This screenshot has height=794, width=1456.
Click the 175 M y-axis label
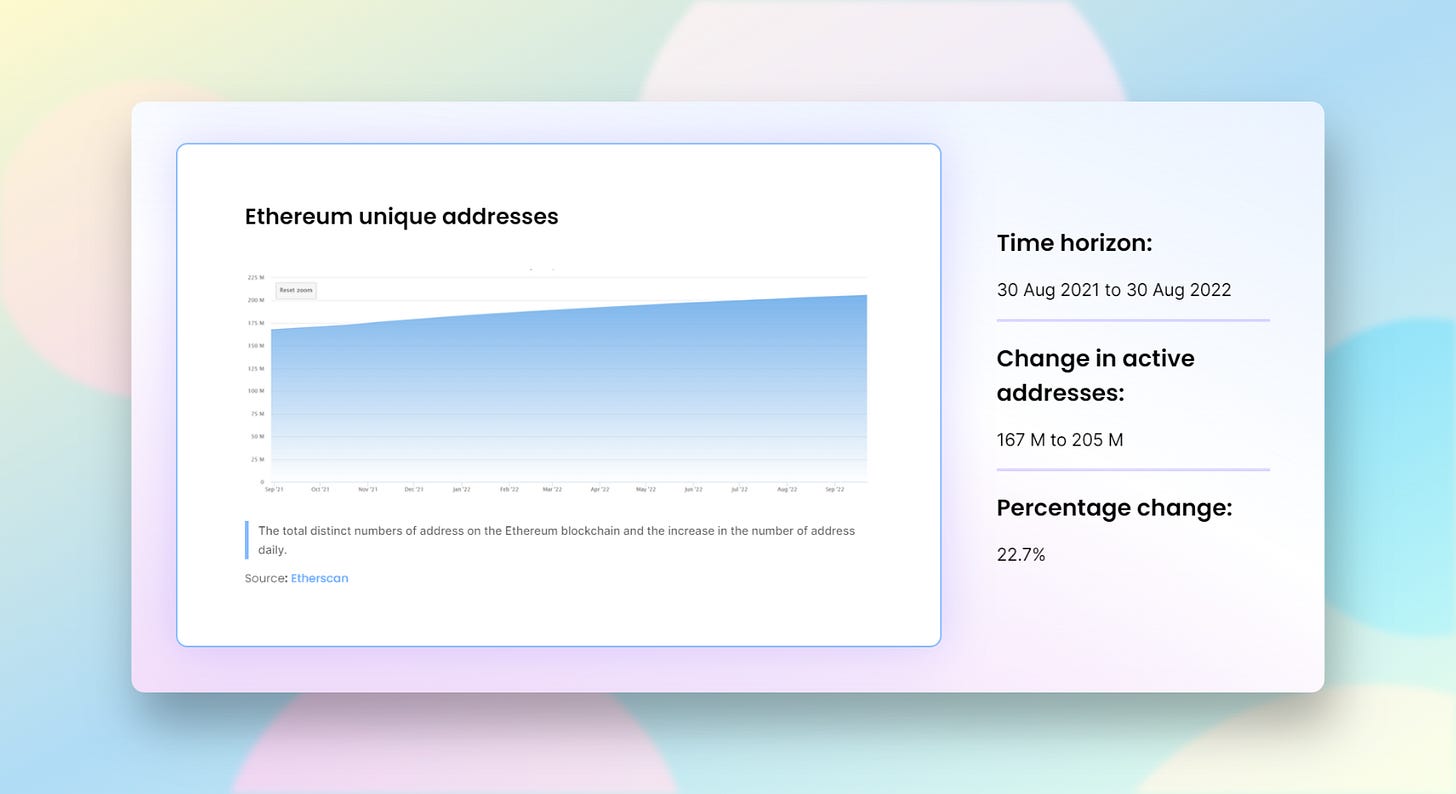click(256, 323)
